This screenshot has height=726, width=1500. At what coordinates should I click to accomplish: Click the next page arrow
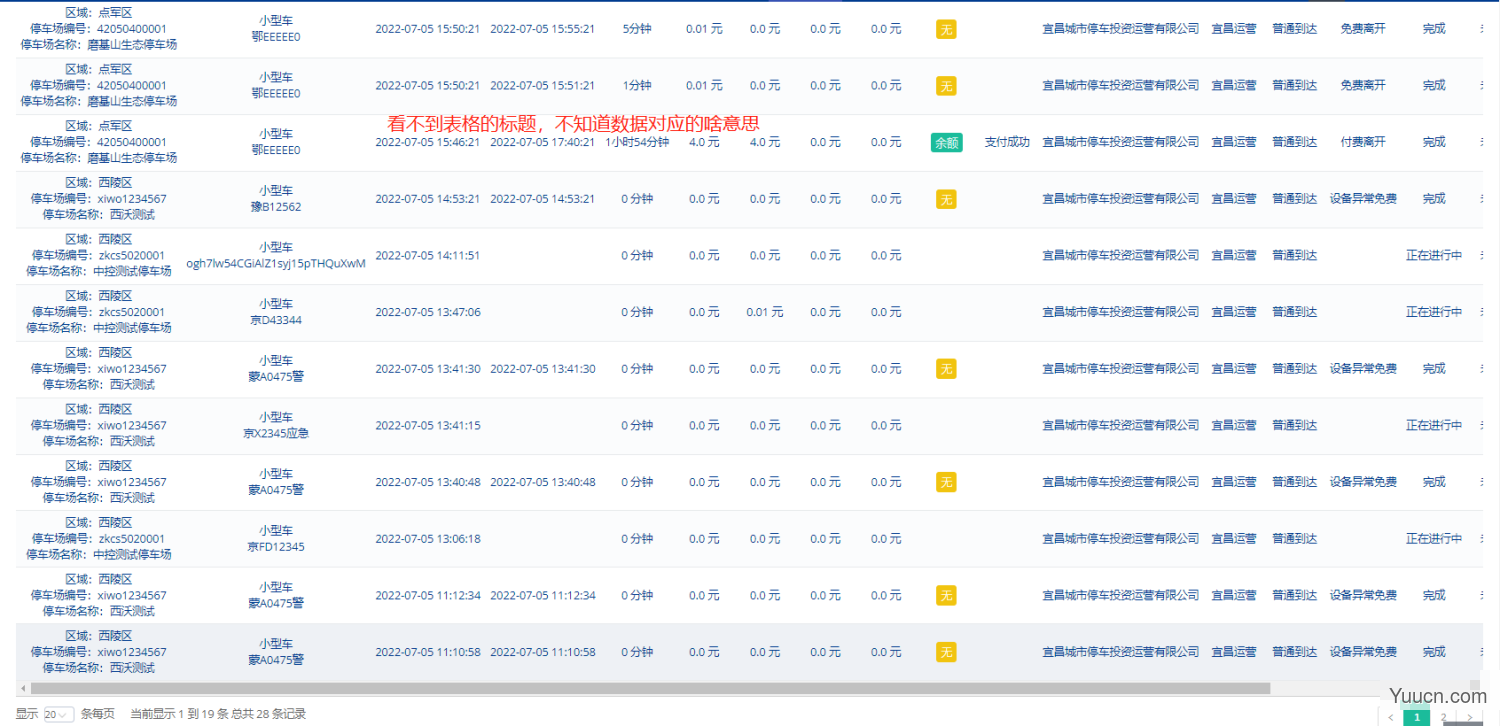click(1468, 717)
